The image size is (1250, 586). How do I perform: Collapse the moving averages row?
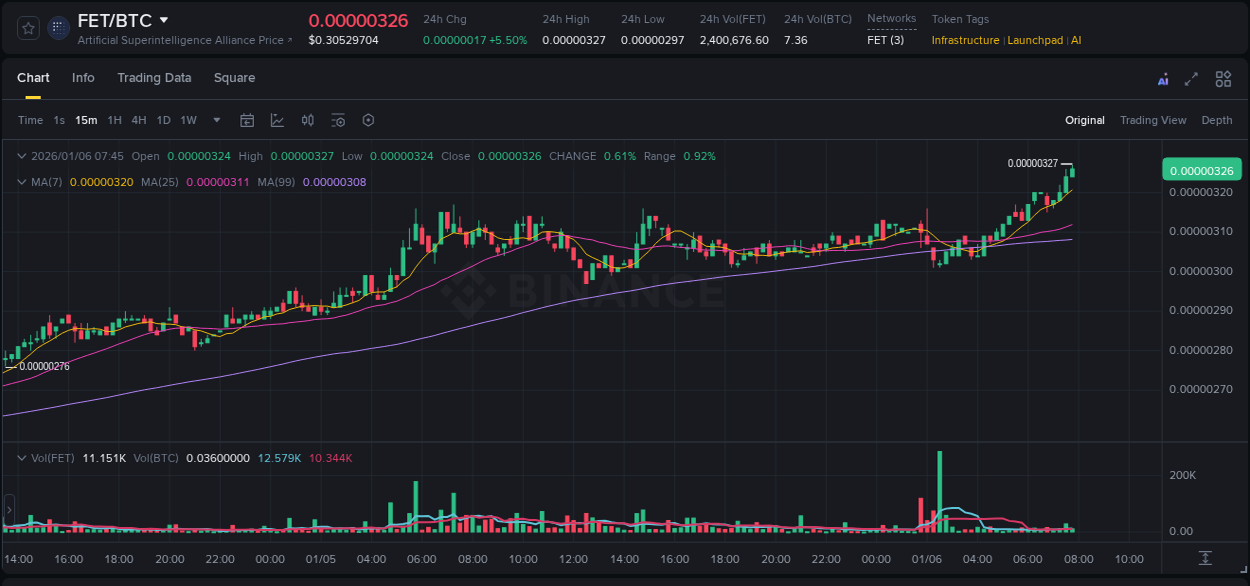click(x=22, y=182)
